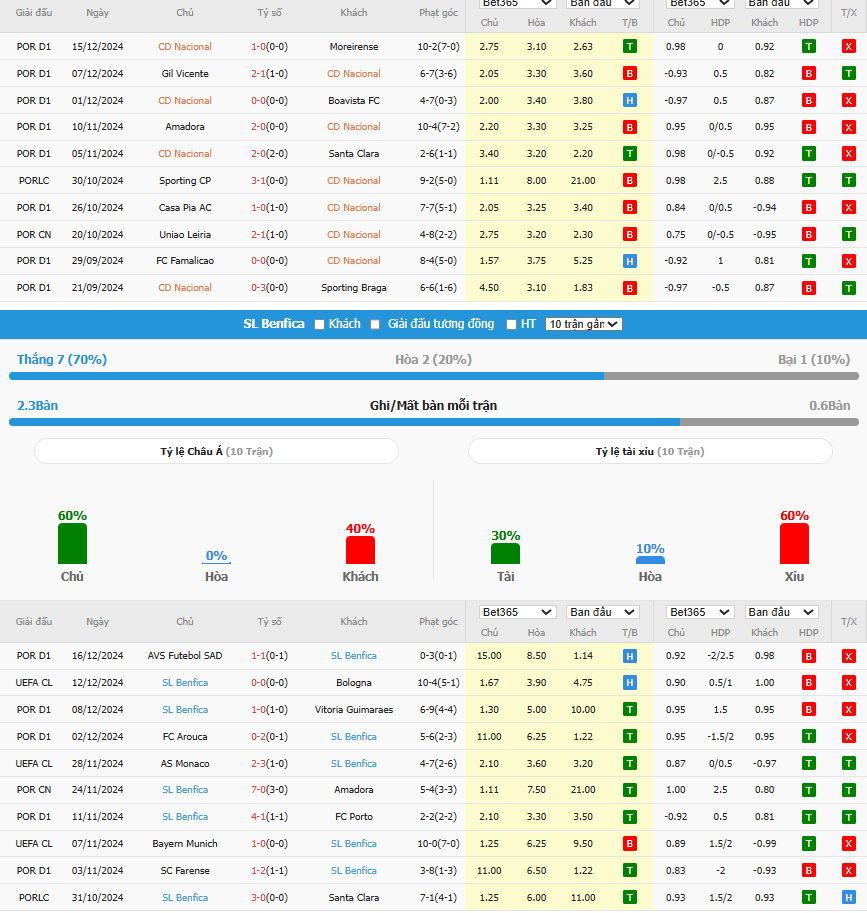Click red B T/B badge in Bayern Munich row
The width and height of the screenshot is (867, 913).
coord(629,844)
